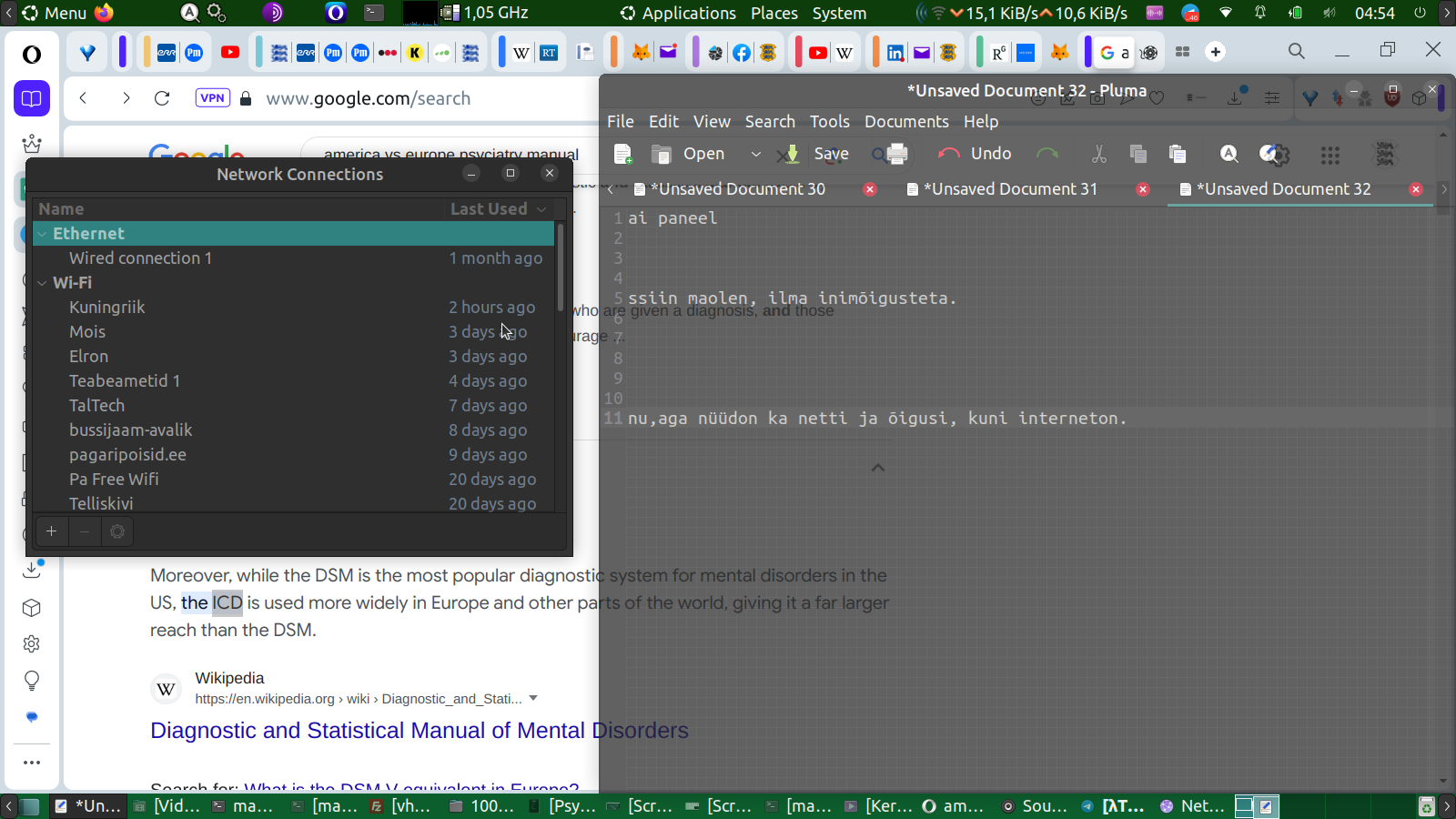Click the Network Connections list scrollbar
The width and height of the screenshot is (1456, 819).
(x=560, y=268)
